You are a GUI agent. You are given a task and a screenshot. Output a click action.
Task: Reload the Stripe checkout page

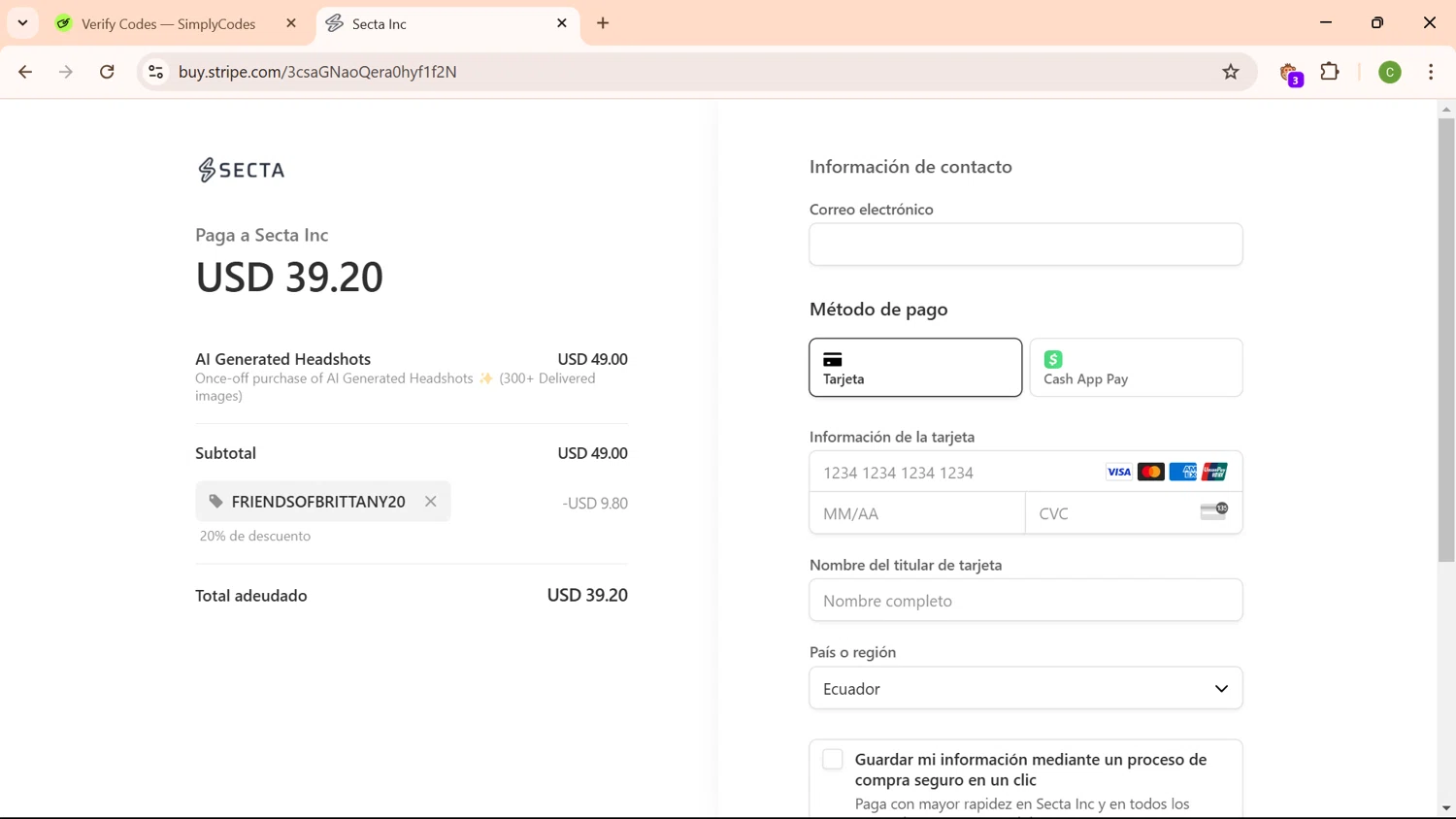[x=107, y=72]
